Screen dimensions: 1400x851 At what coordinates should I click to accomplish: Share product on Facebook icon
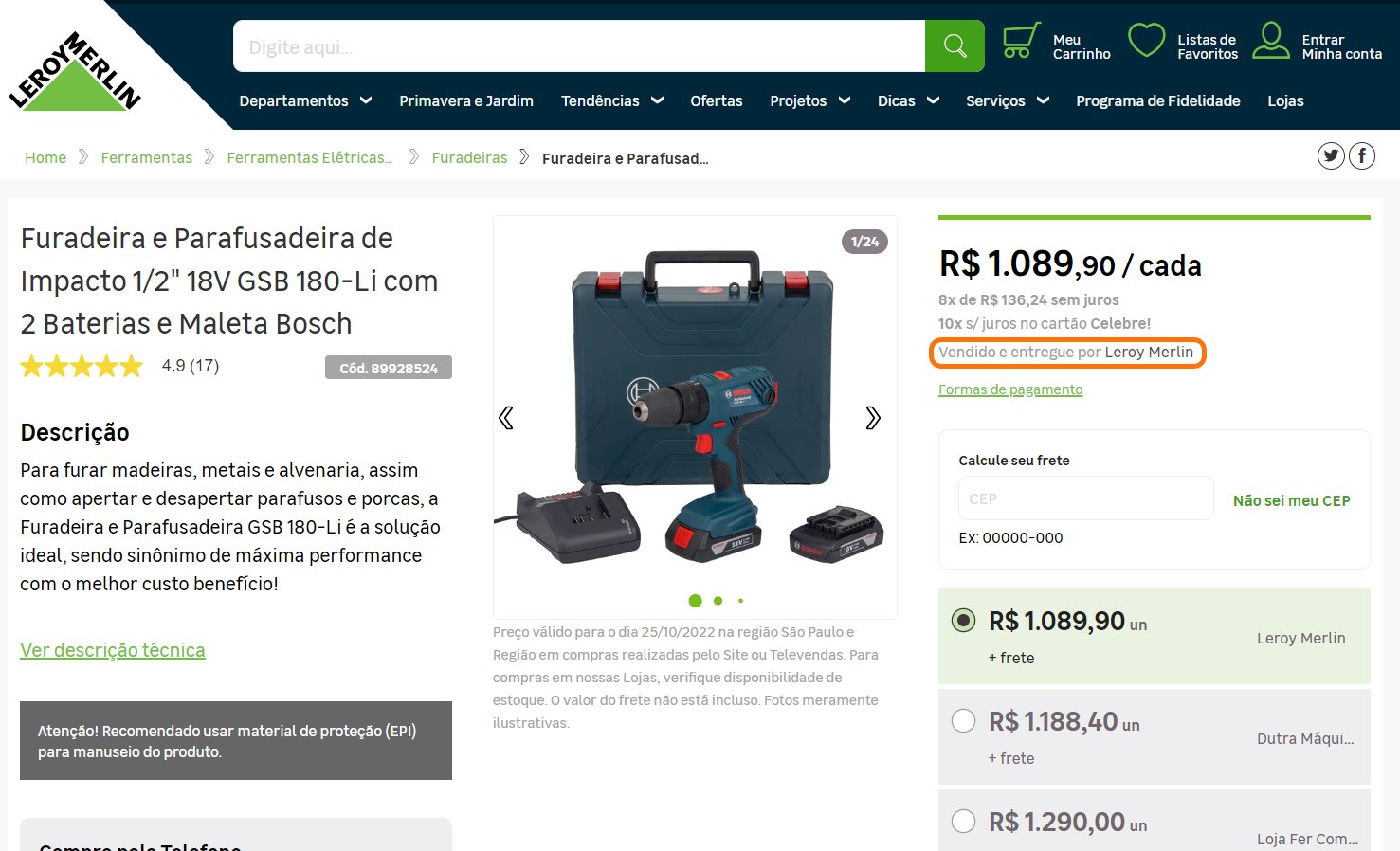pyautogui.click(x=1362, y=155)
